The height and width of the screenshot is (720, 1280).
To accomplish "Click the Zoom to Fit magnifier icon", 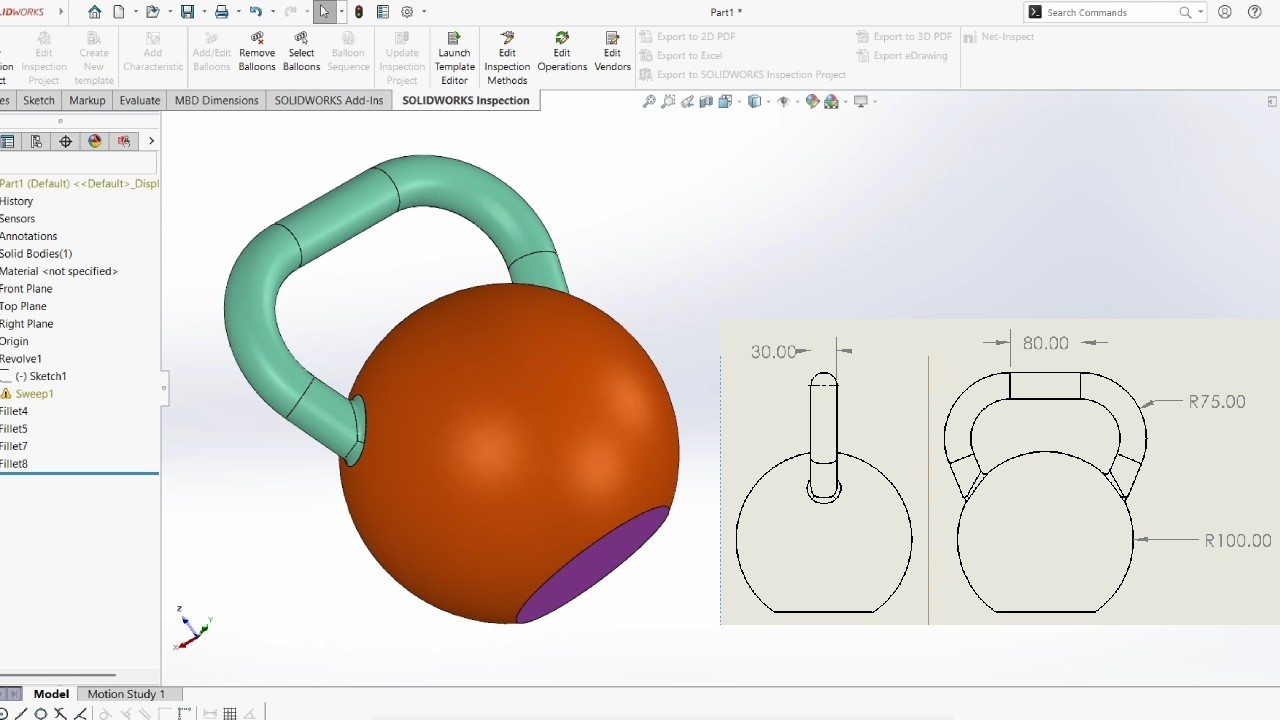I will click(x=649, y=101).
